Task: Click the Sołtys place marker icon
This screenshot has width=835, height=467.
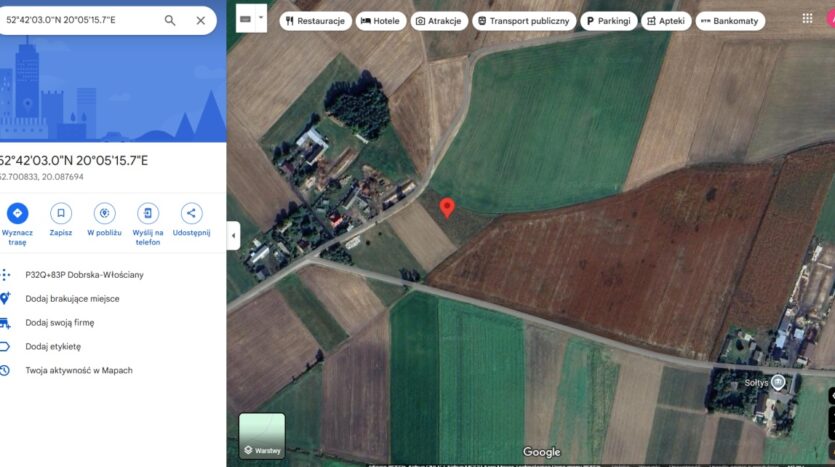Action: 778,382
